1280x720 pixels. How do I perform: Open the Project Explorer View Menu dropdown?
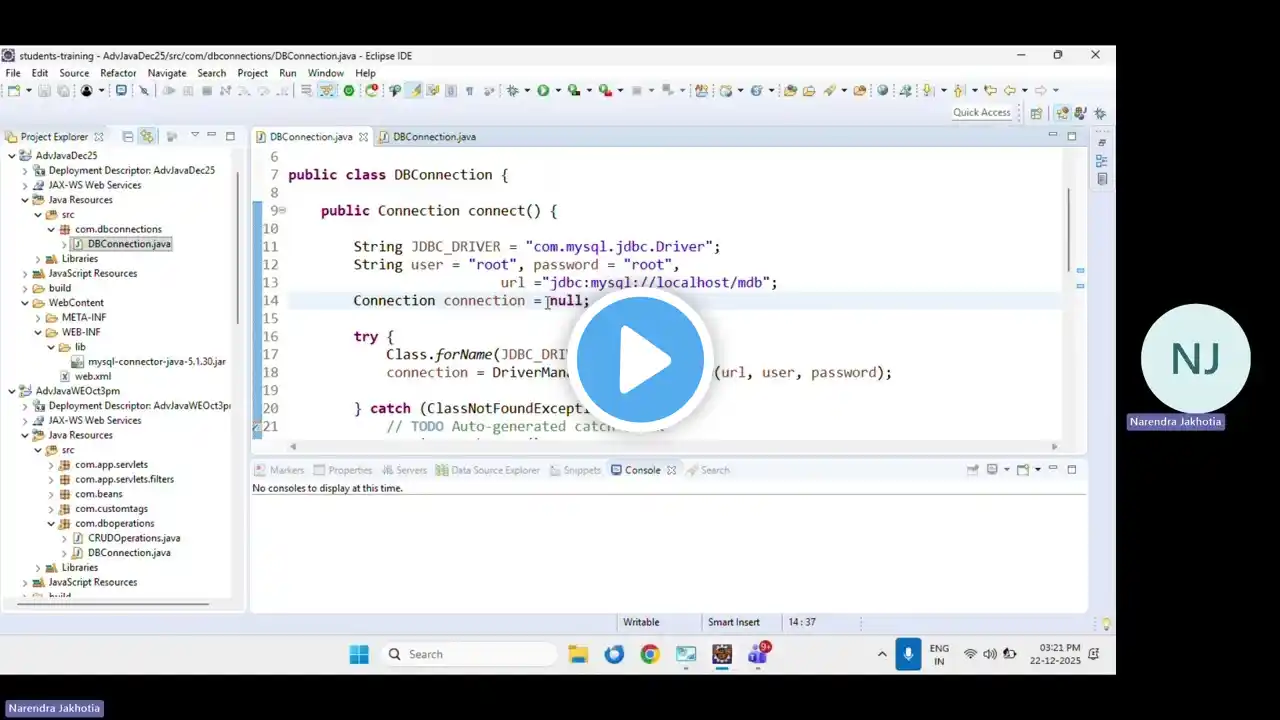pos(195,136)
